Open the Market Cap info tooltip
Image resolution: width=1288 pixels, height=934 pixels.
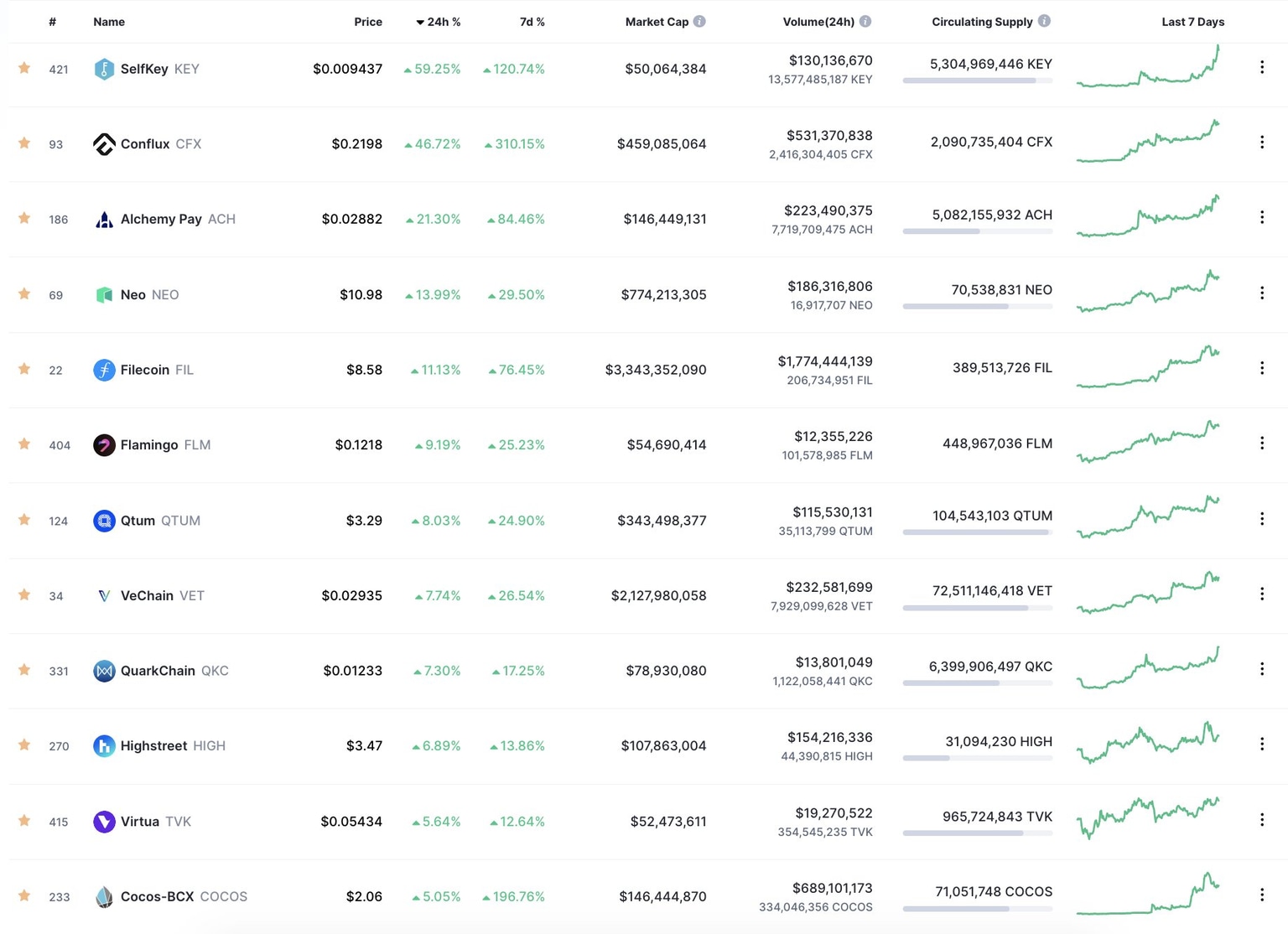point(701,21)
